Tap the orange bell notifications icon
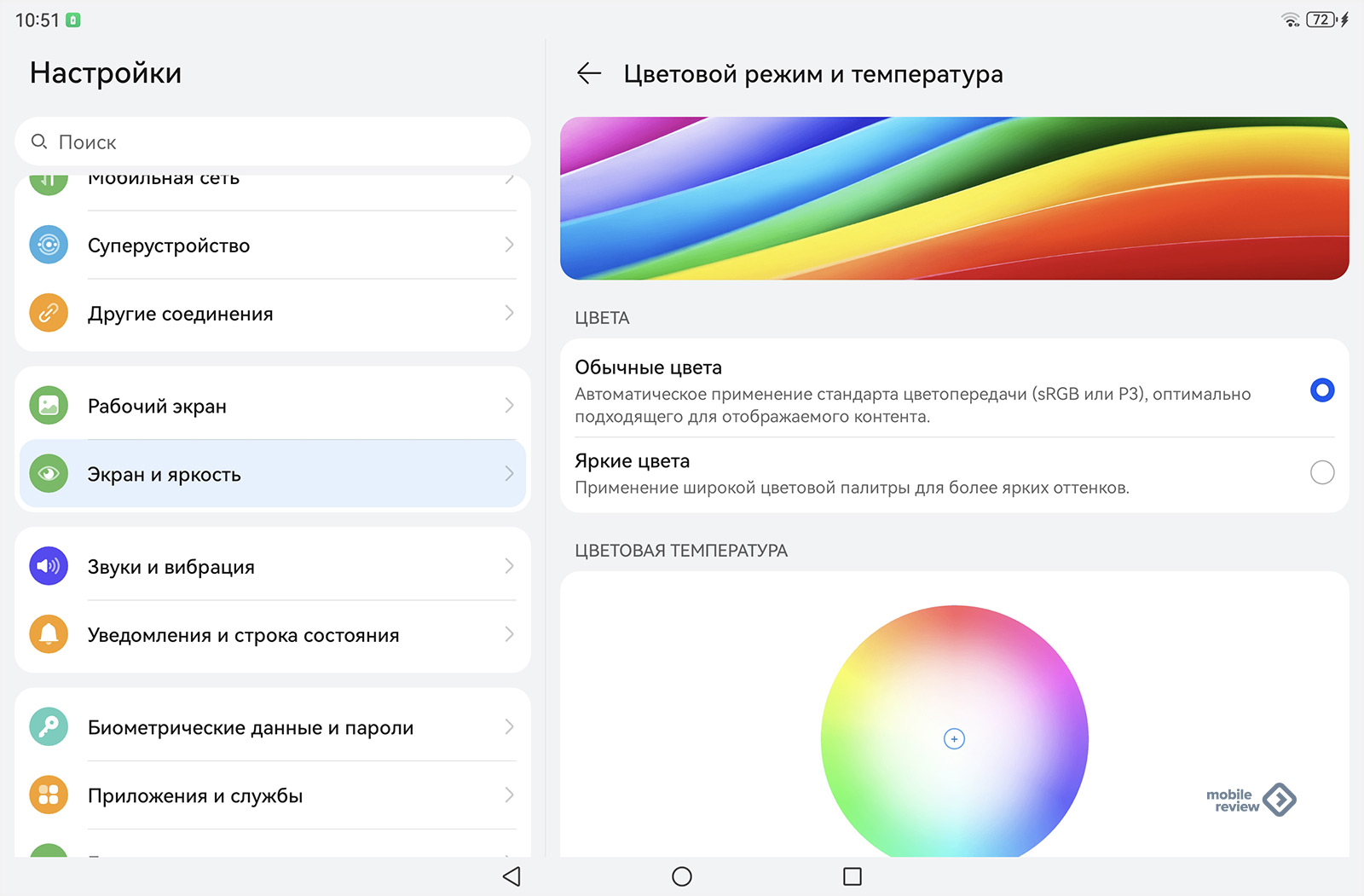The height and width of the screenshot is (896, 1364). point(49,634)
